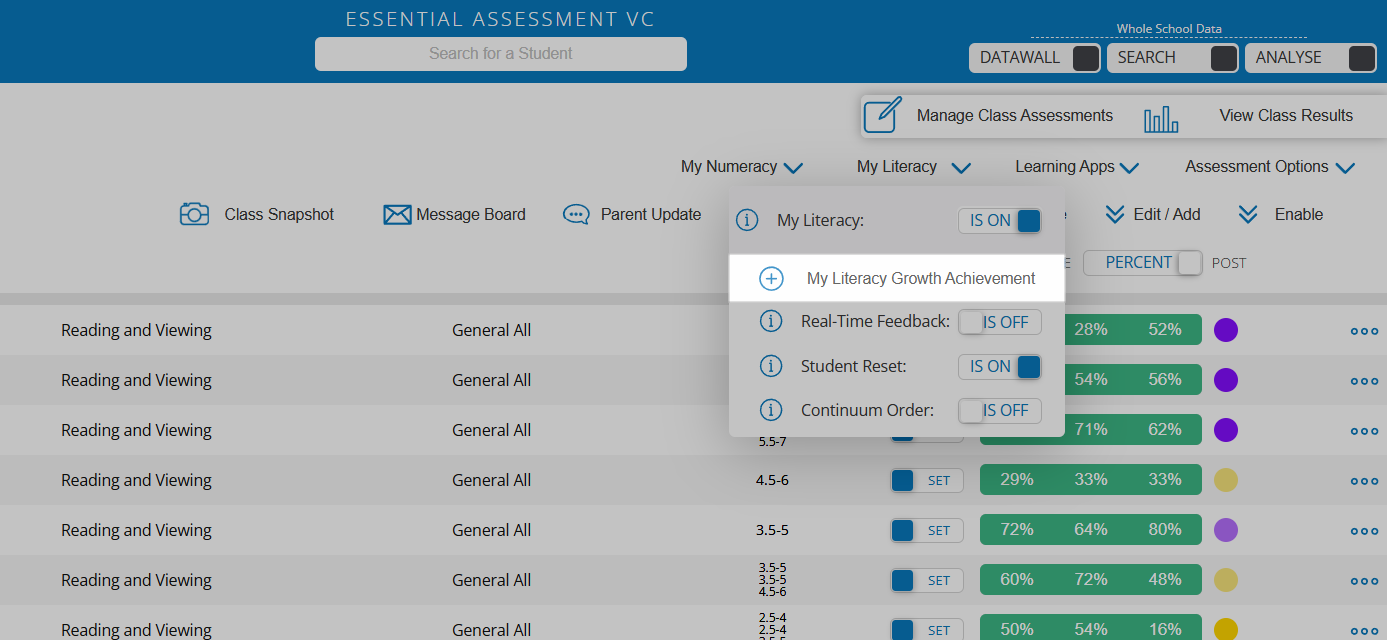Screen dimensions: 1387x640
Task: Open Parent Update speech bubble icon
Action: (576, 215)
